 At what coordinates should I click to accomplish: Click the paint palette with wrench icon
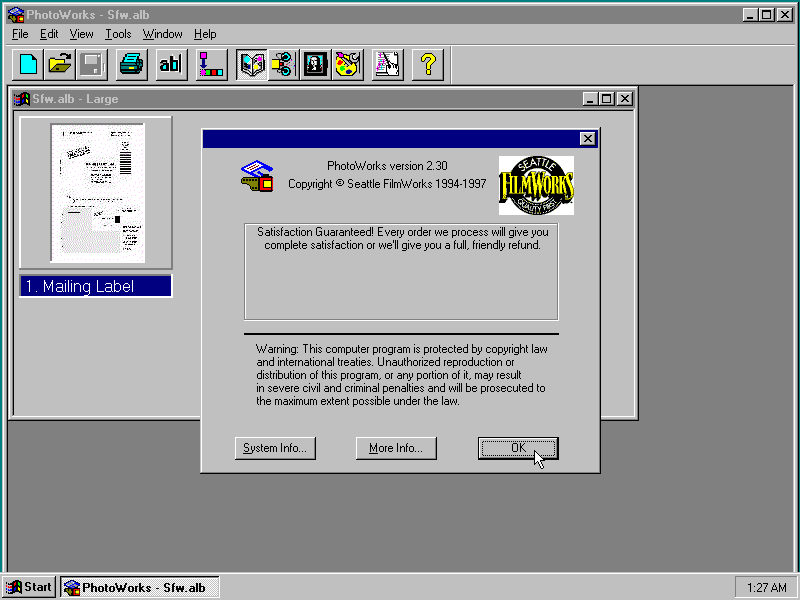coord(347,64)
